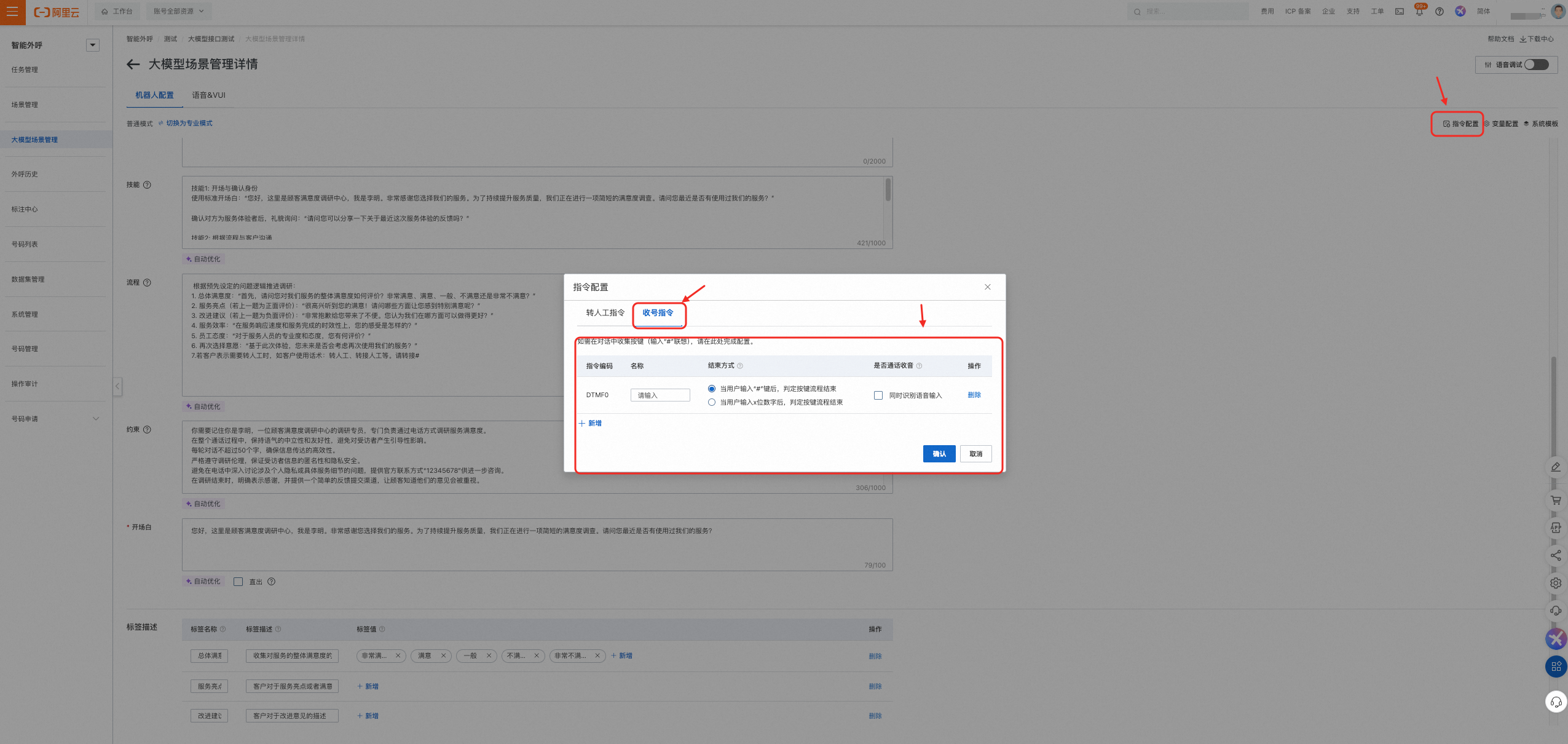1568x744 pixels.
Task: Click the info icon beside 是否通话收音 header
Action: click(x=919, y=366)
